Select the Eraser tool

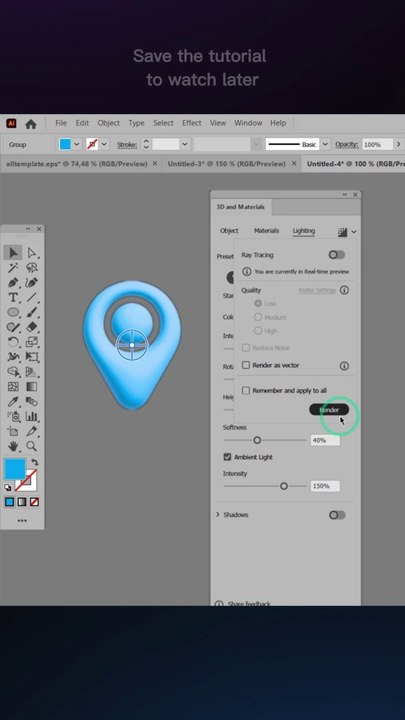32,327
